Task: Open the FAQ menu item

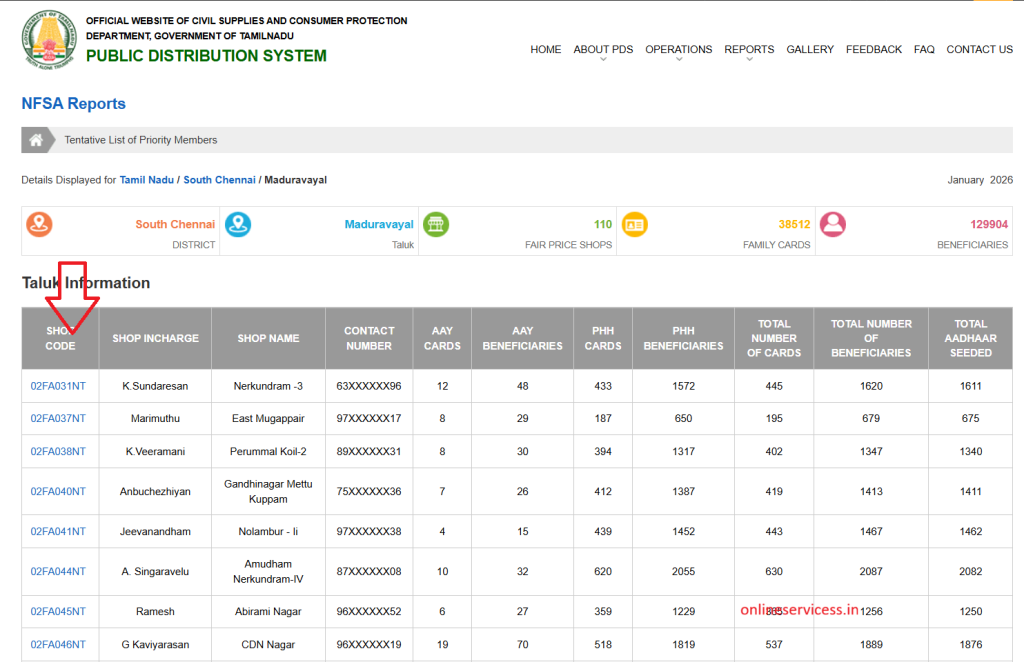Action: (x=924, y=50)
